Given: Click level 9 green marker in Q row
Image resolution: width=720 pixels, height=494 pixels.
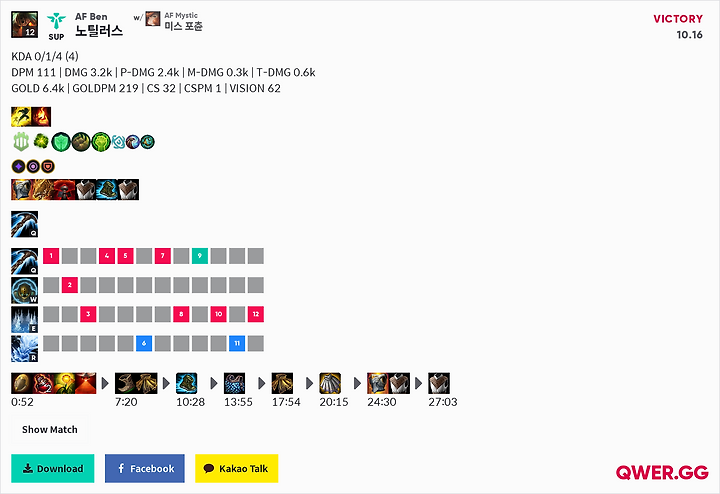Looking at the screenshot, I should point(200,256).
